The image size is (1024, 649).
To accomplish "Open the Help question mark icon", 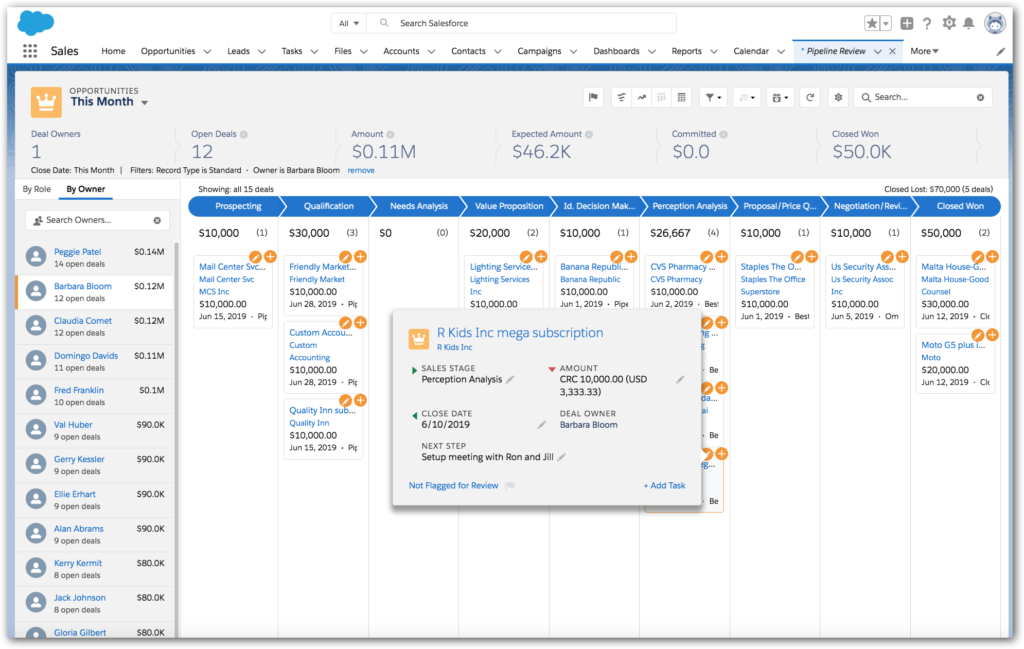I will 927,24.
